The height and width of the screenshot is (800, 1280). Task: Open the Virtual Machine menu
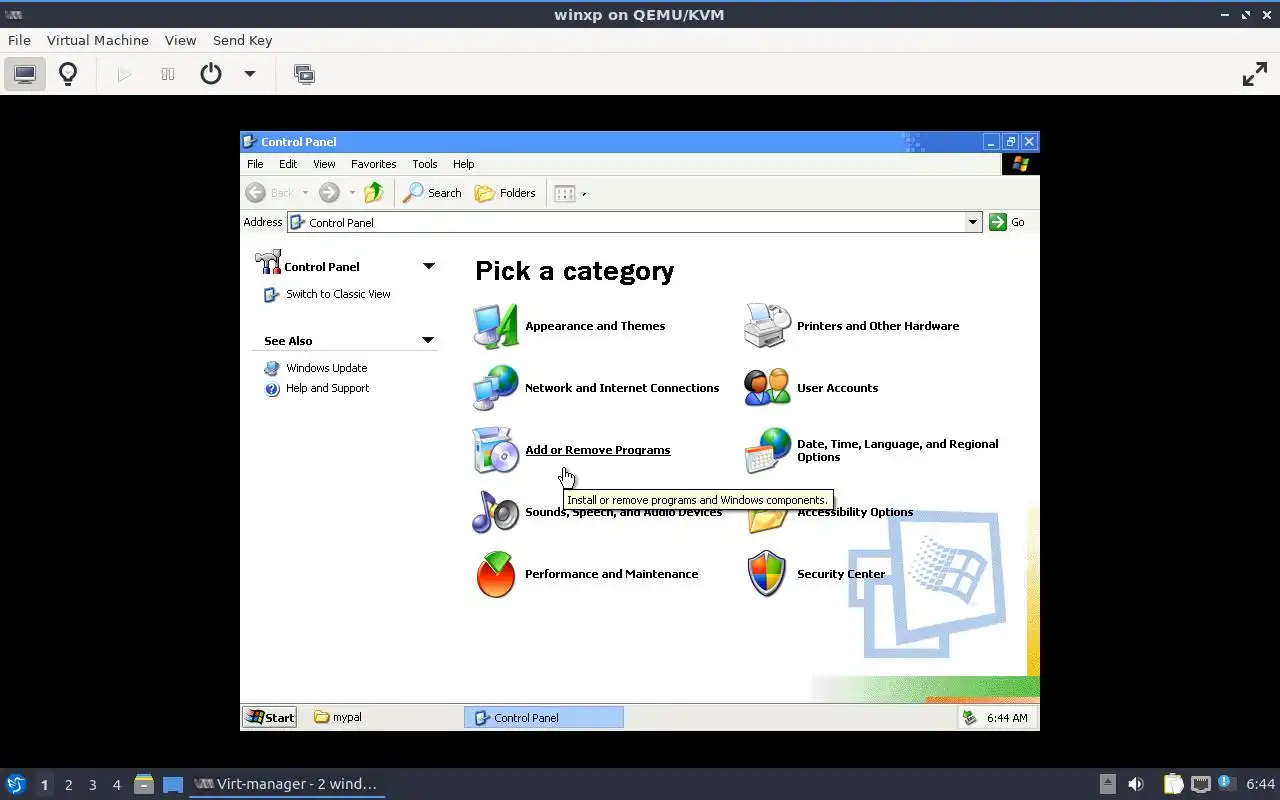(x=98, y=40)
